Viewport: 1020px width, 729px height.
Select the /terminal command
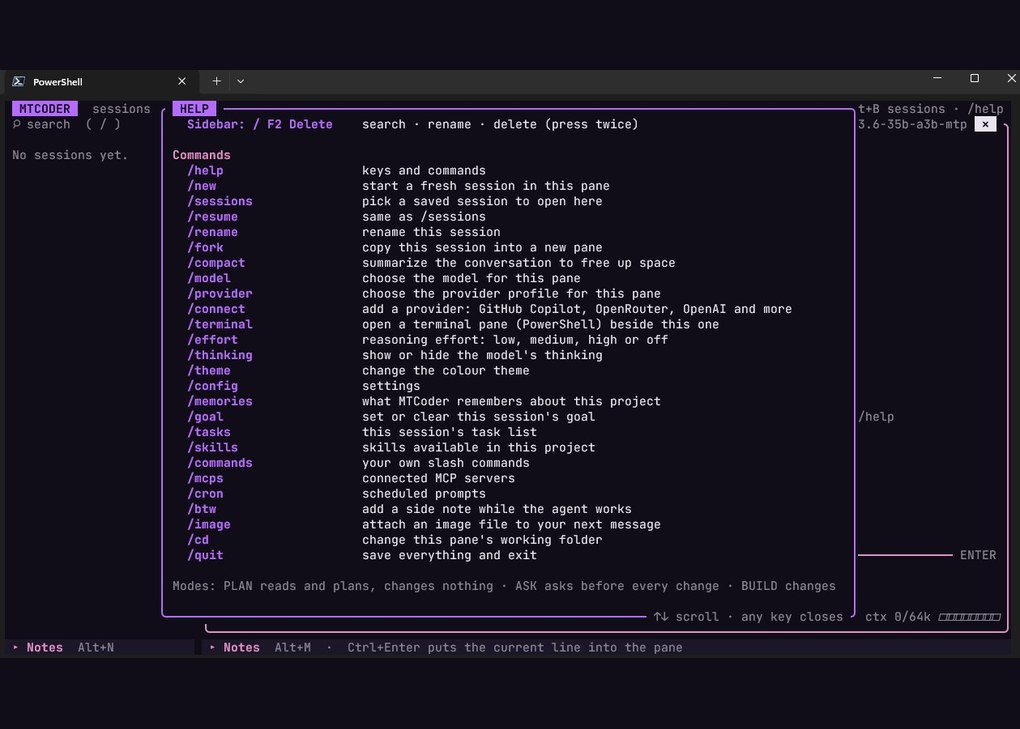click(x=220, y=325)
